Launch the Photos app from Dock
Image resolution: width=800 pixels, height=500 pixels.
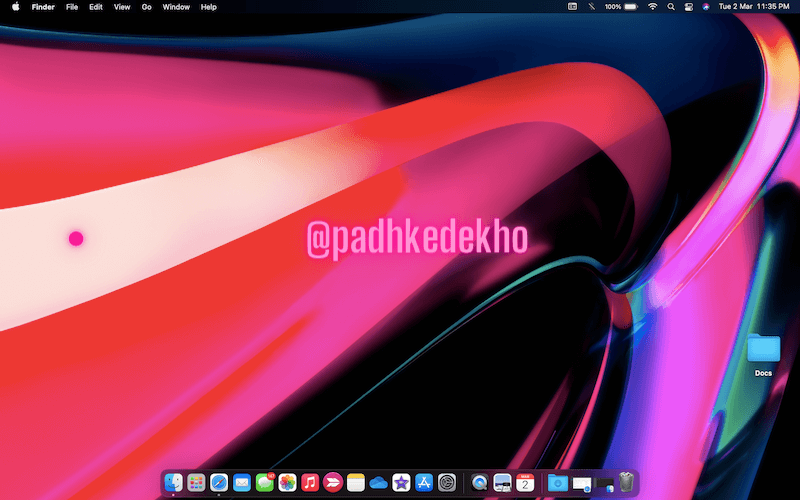coord(287,482)
